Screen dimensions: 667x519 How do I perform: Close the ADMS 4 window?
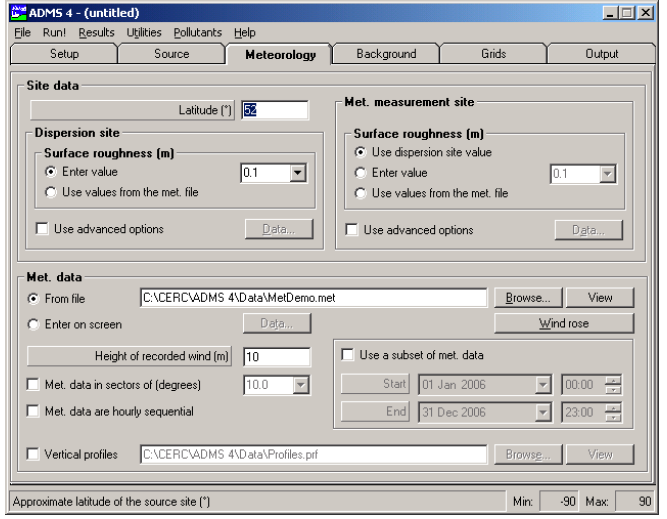coord(646,13)
